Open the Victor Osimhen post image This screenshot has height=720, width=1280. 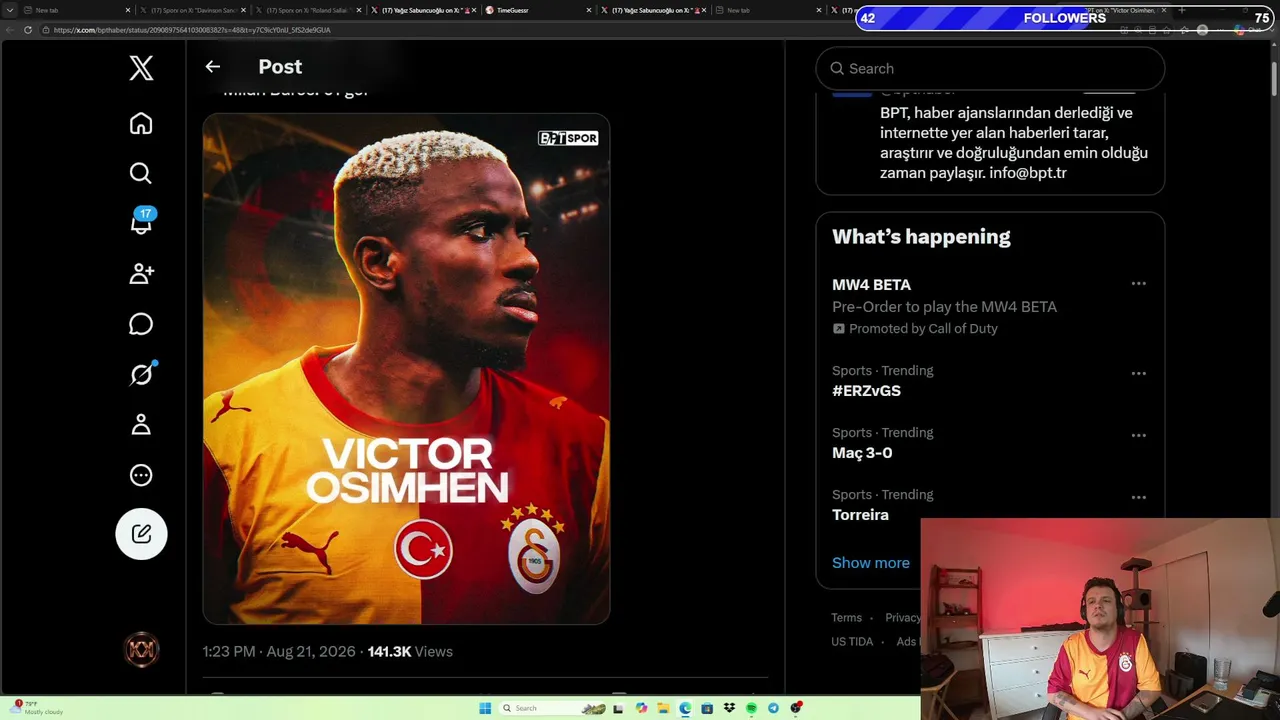click(406, 369)
